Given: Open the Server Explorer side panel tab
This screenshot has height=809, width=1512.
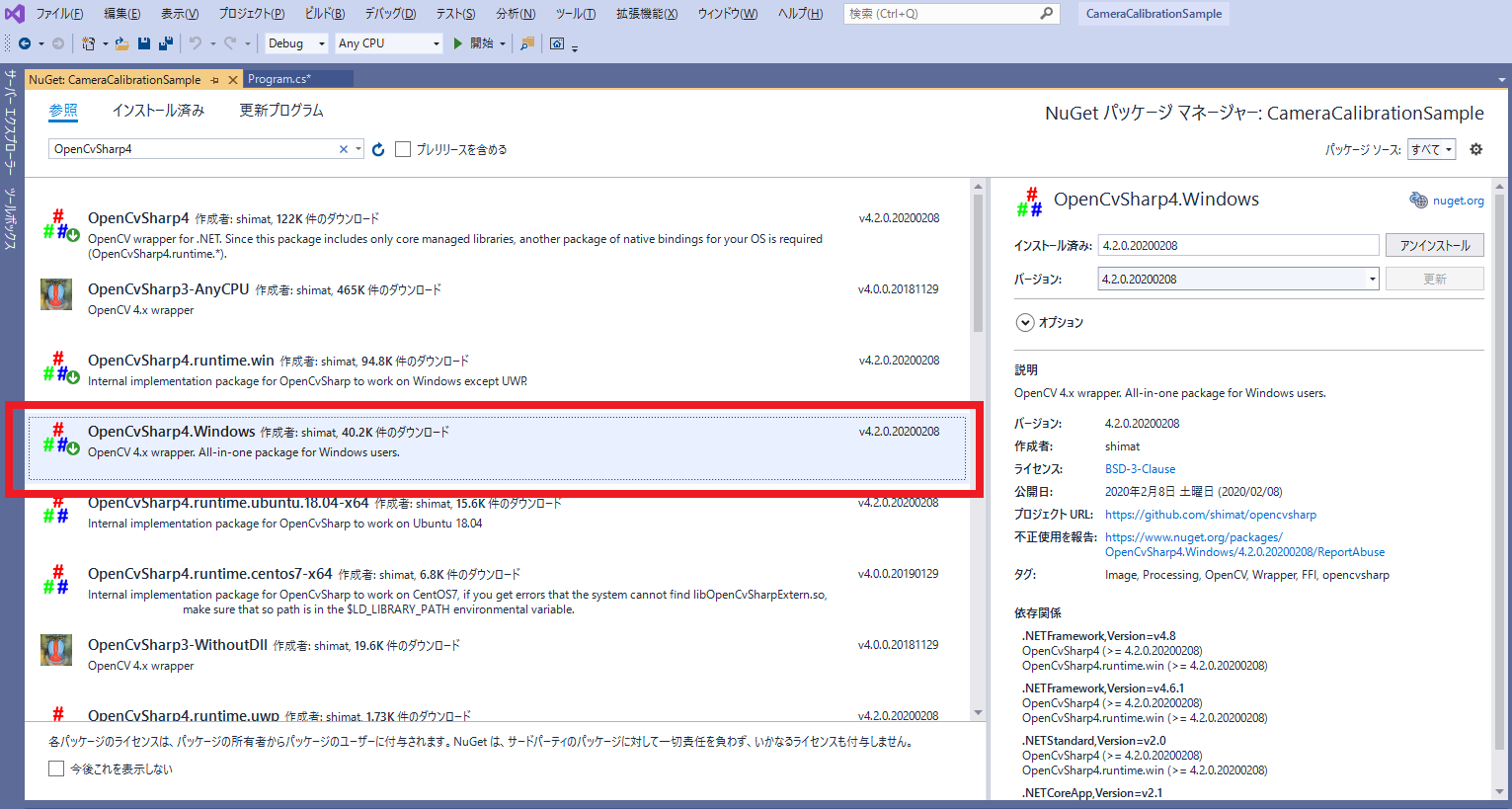Looking at the screenshot, I should pos(11,124).
